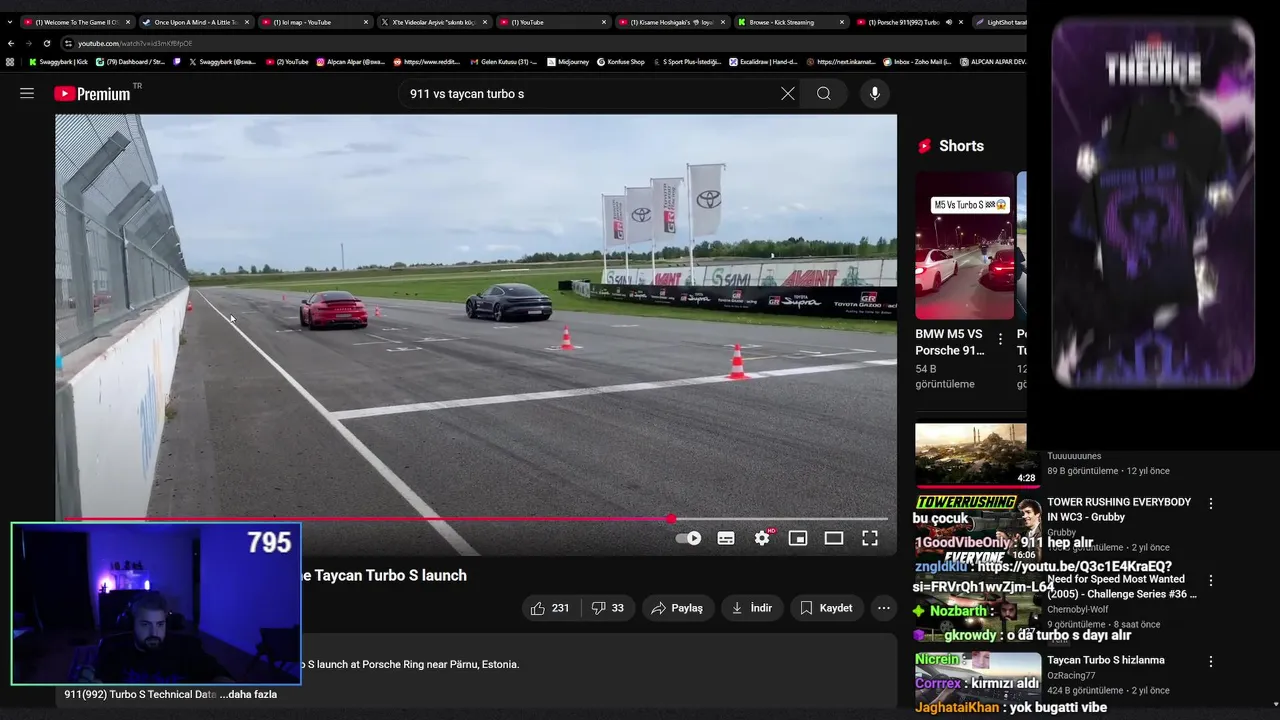This screenshot has width=1280, height=720.
Task: Save video using the Kaydet button
Action: [x=826, y=608]
